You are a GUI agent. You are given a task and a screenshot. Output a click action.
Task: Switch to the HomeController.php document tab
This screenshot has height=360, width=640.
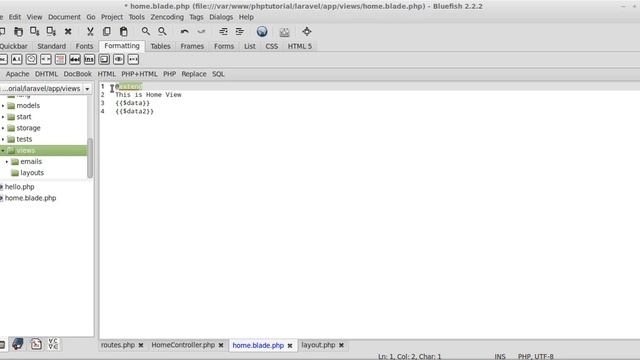click(183, 345)
